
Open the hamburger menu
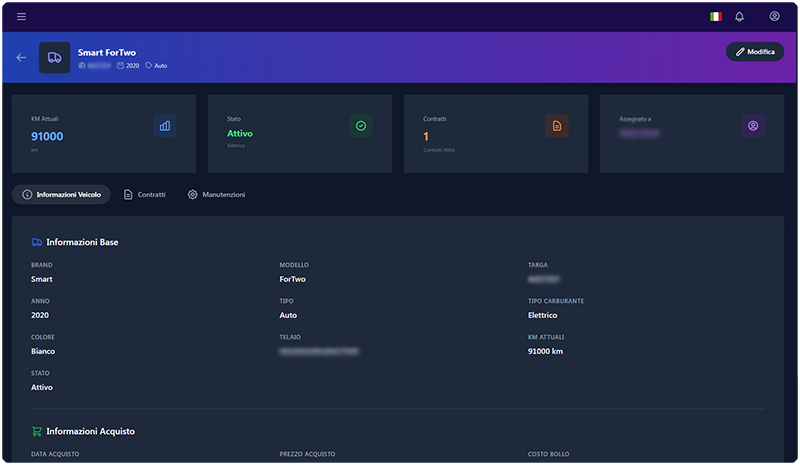pyautogui.click(x=22, y=16)
